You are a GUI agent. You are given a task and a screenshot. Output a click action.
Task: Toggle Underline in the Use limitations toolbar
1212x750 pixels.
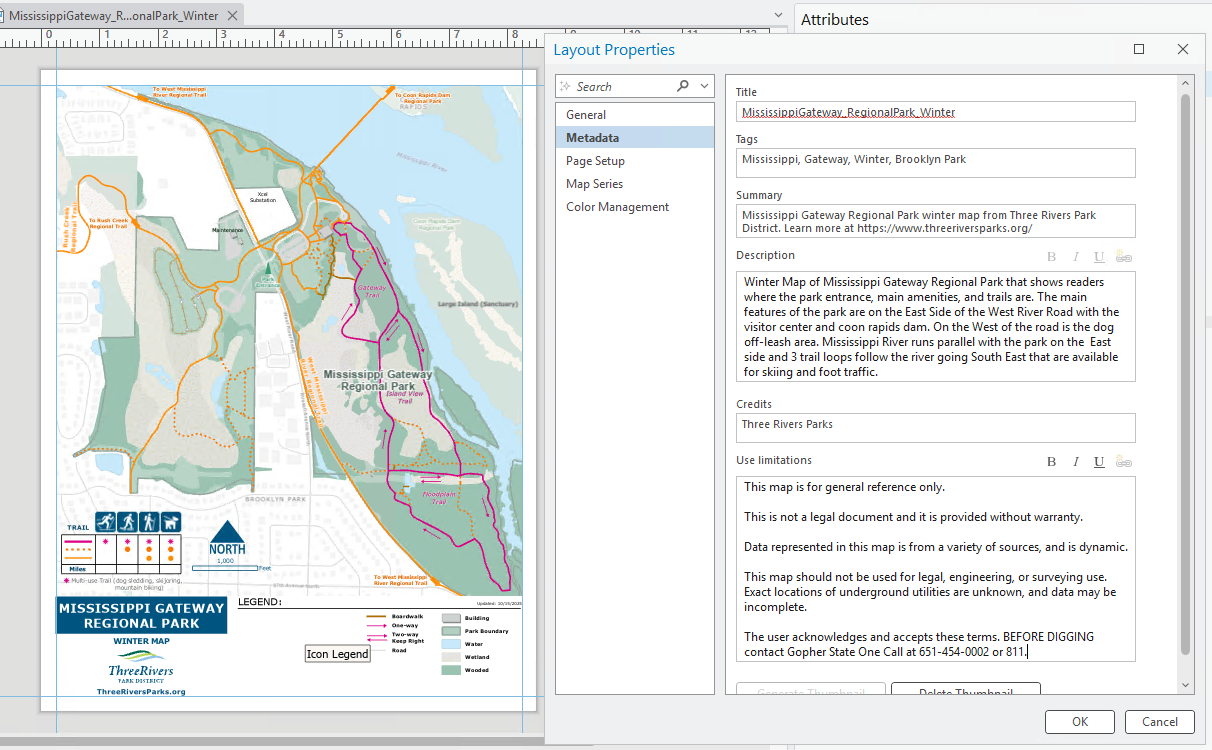(x=1099, y=462)
